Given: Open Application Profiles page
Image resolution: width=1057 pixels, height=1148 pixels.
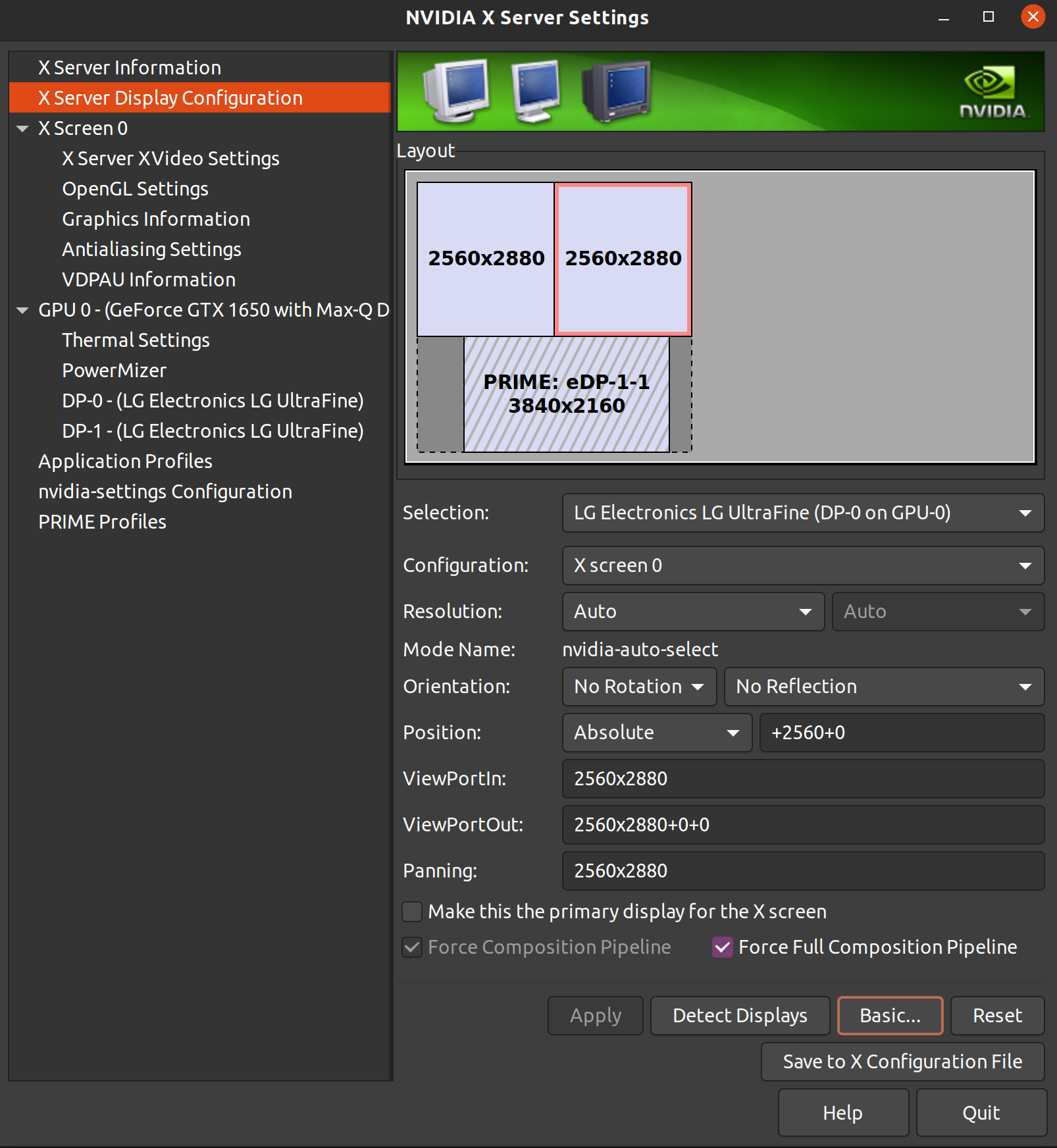Looking at the screenshot, I should point(125,461).
